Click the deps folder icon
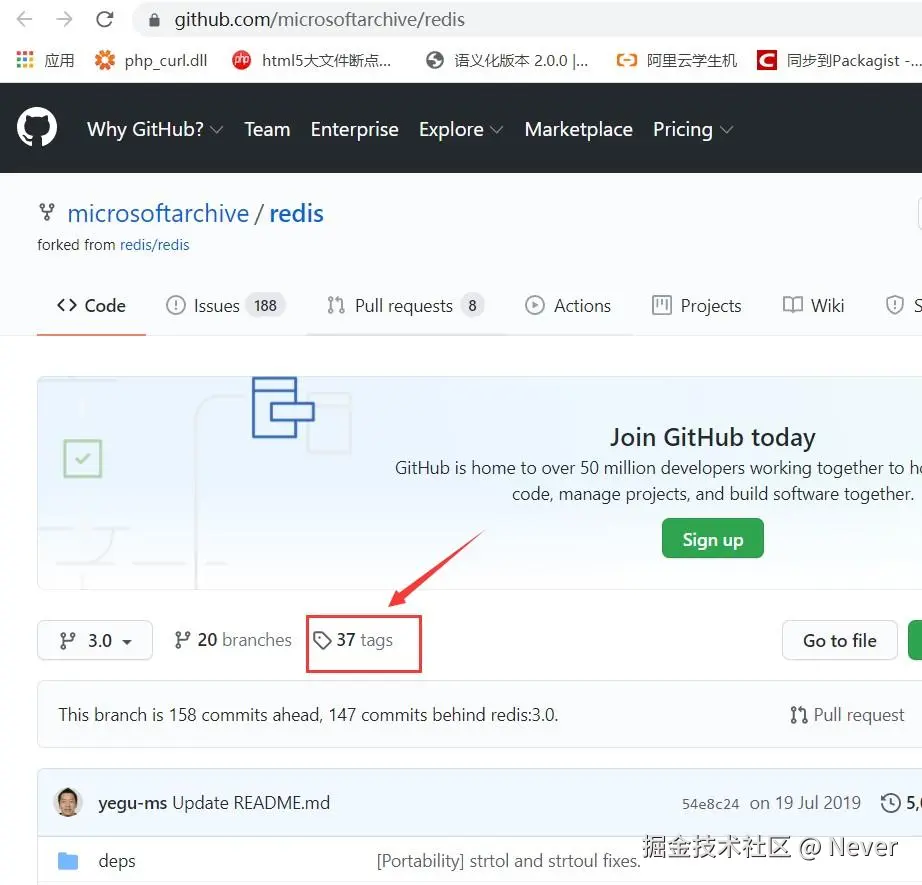This screenshot has width=922, height=885. 68,861
